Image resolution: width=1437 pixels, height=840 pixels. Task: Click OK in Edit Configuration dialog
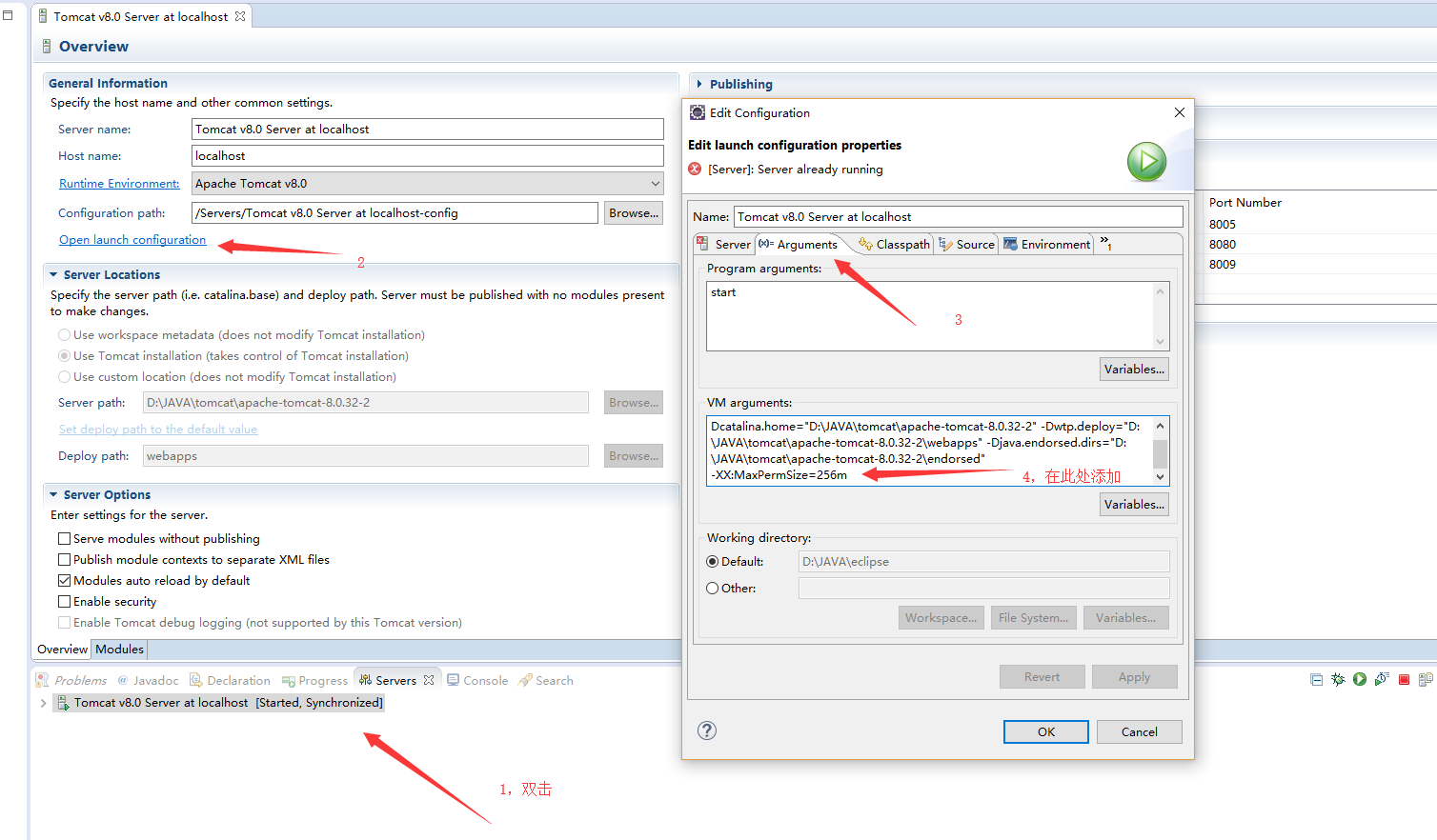[1045, 731]
